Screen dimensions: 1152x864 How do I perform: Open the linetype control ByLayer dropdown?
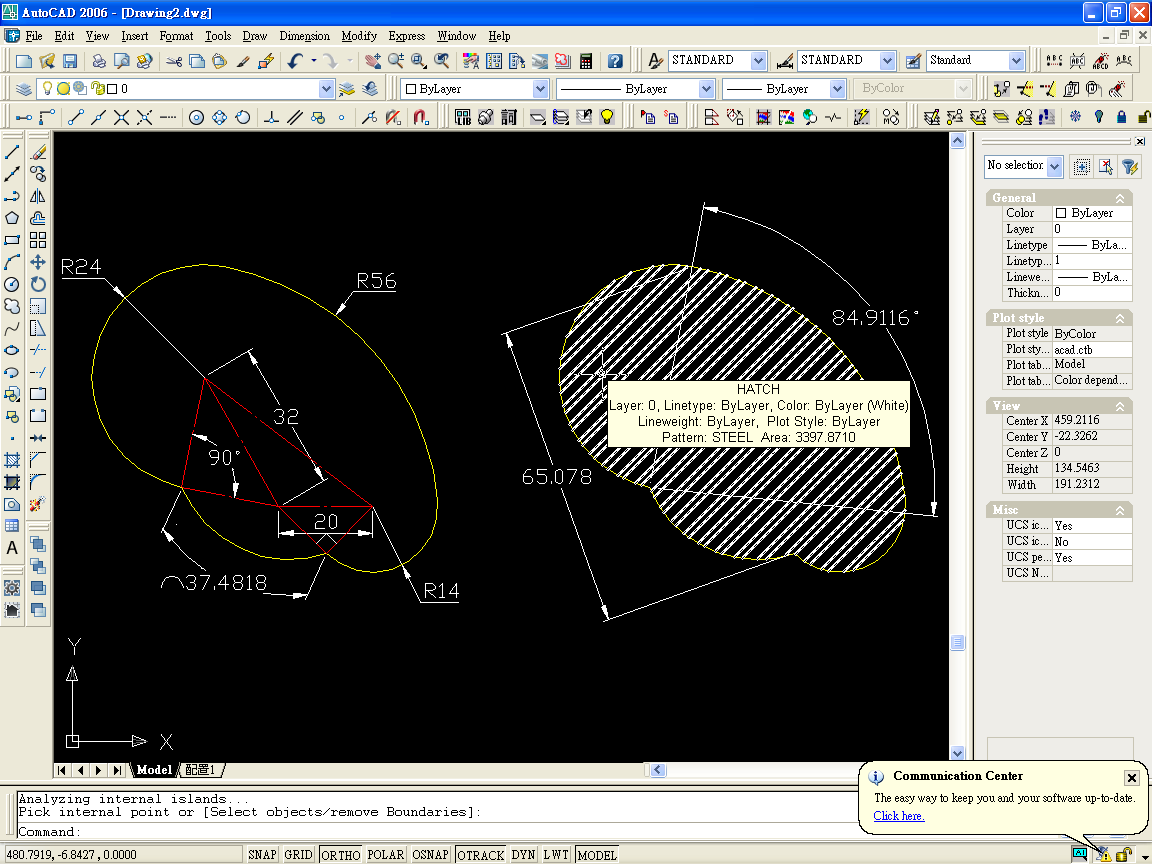pyautogui.click(x=706, y=89)
